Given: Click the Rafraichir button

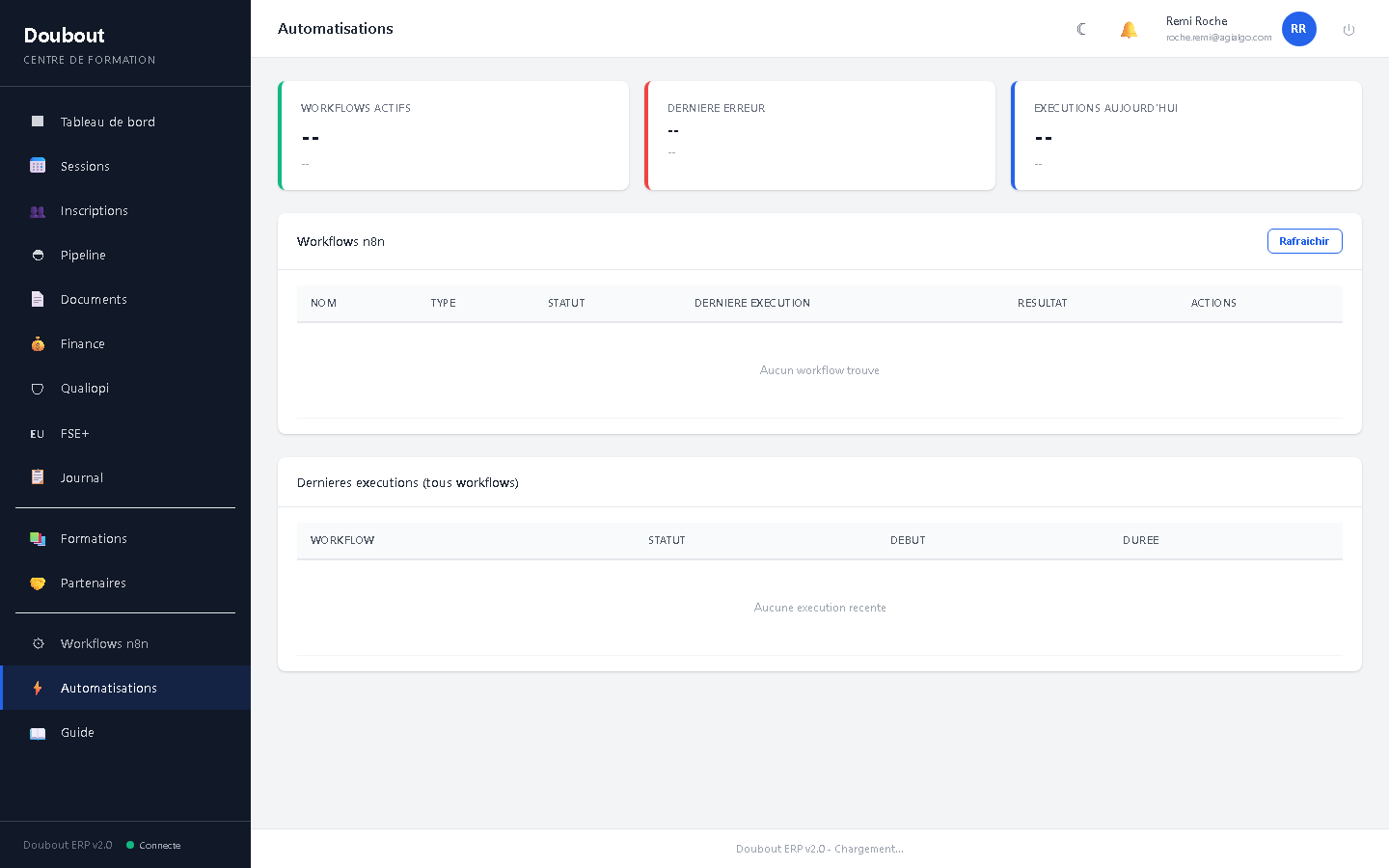Looking at the screenshot, I should tap(1304, 241).
